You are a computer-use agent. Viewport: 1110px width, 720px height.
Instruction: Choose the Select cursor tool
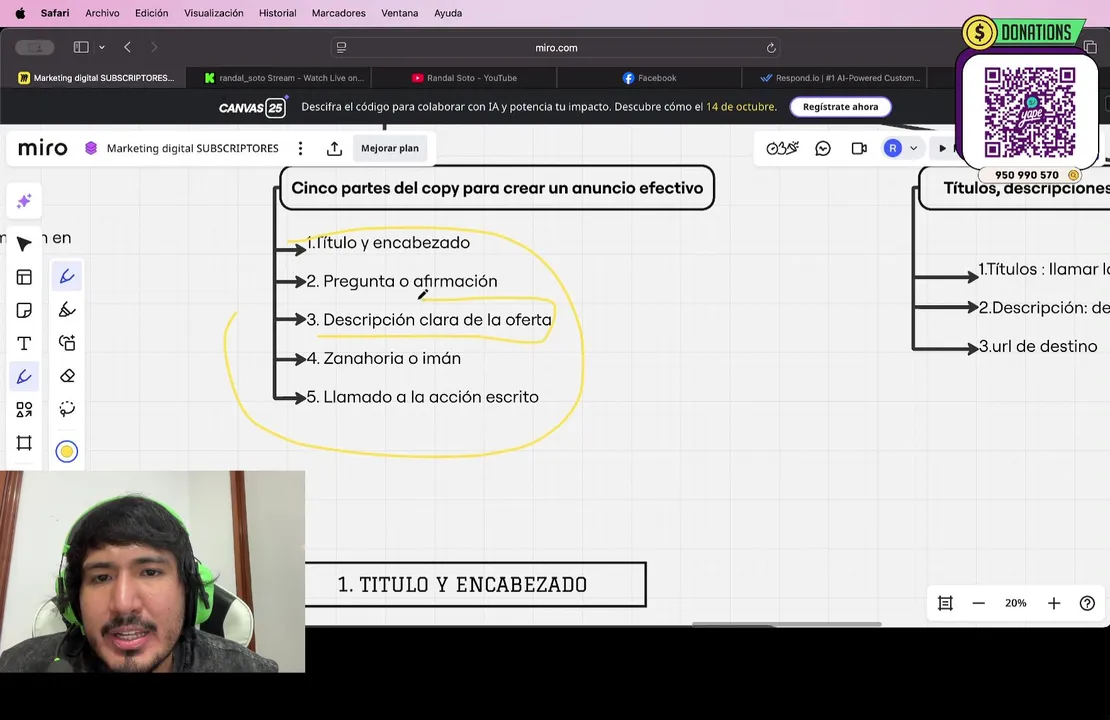pos(24,244)
